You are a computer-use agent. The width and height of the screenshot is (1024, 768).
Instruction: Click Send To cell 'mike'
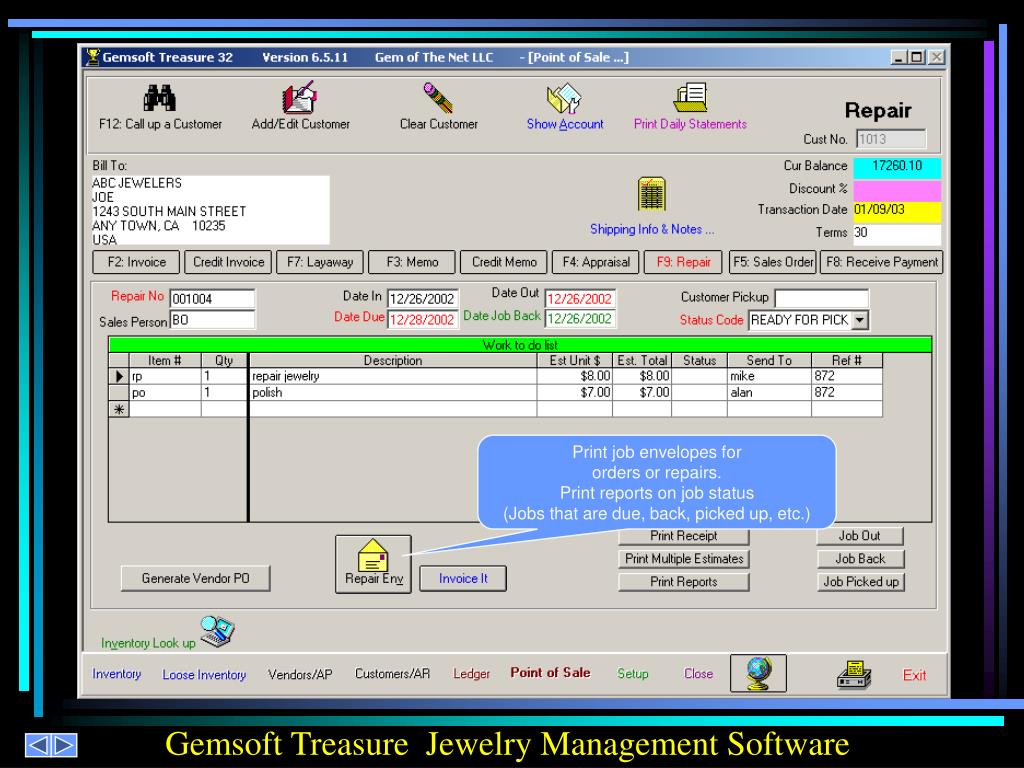pos(769,376)
